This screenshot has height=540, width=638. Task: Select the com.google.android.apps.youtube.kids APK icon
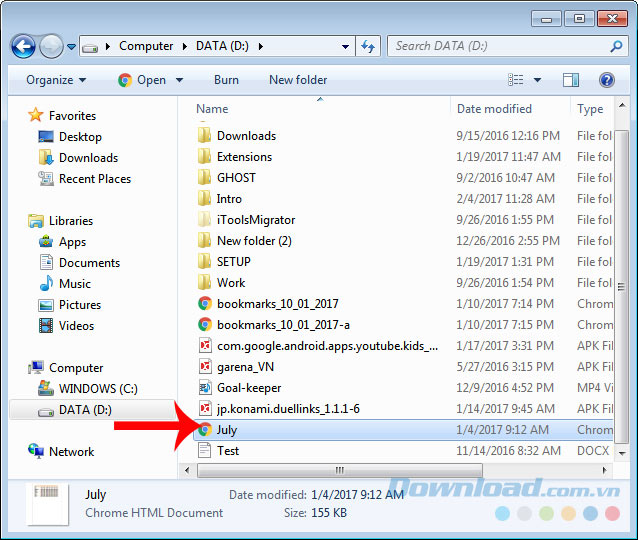(x=205, y=345)
